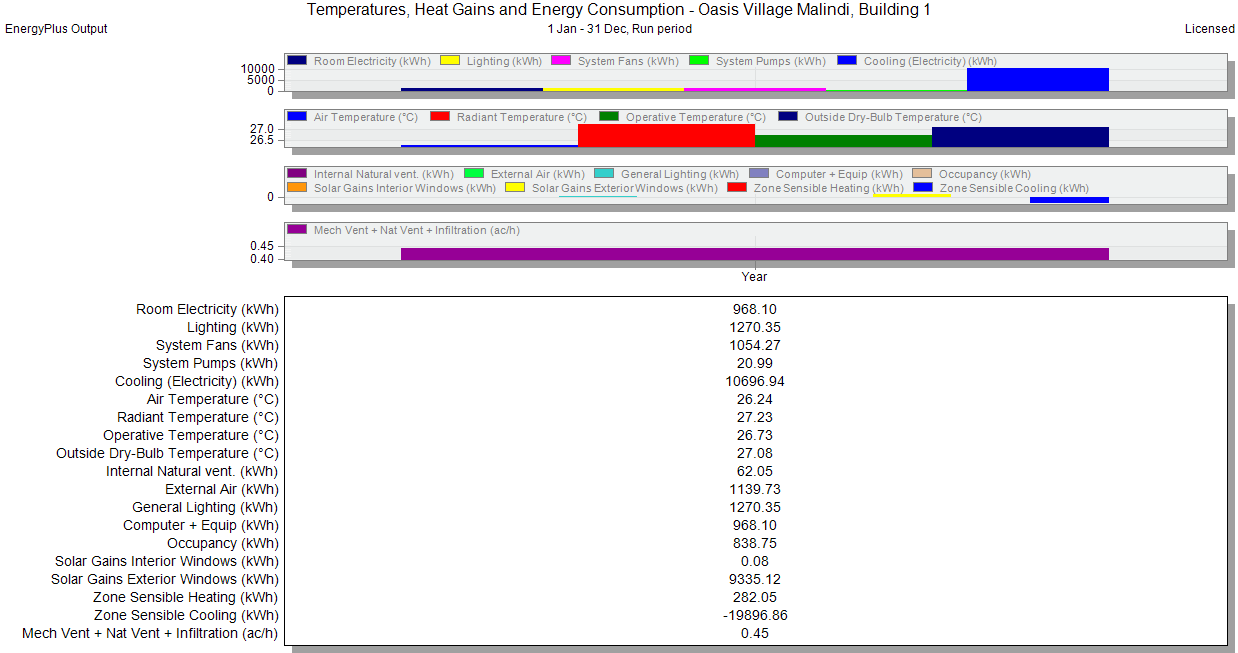The width and height of the screenshot is (1238, 653).
Task: Click the Solar Gains Exterior Windows legend swatch
Action: (x=514, y=188)
